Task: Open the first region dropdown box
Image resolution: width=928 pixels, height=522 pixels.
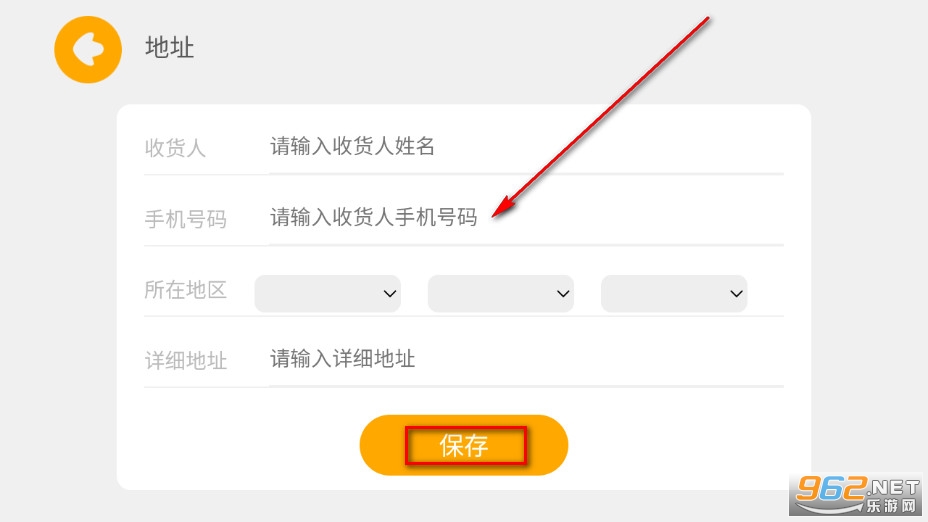Action: (x=328, y=293)
